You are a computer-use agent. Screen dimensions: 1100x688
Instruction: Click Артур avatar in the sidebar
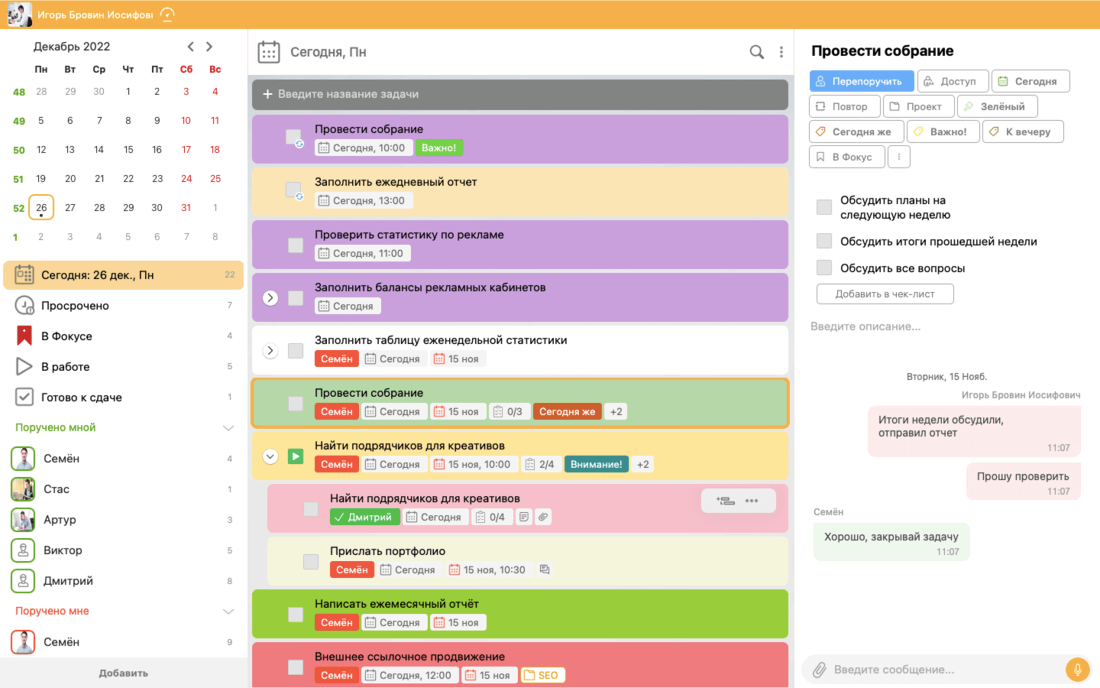point(23,520)
